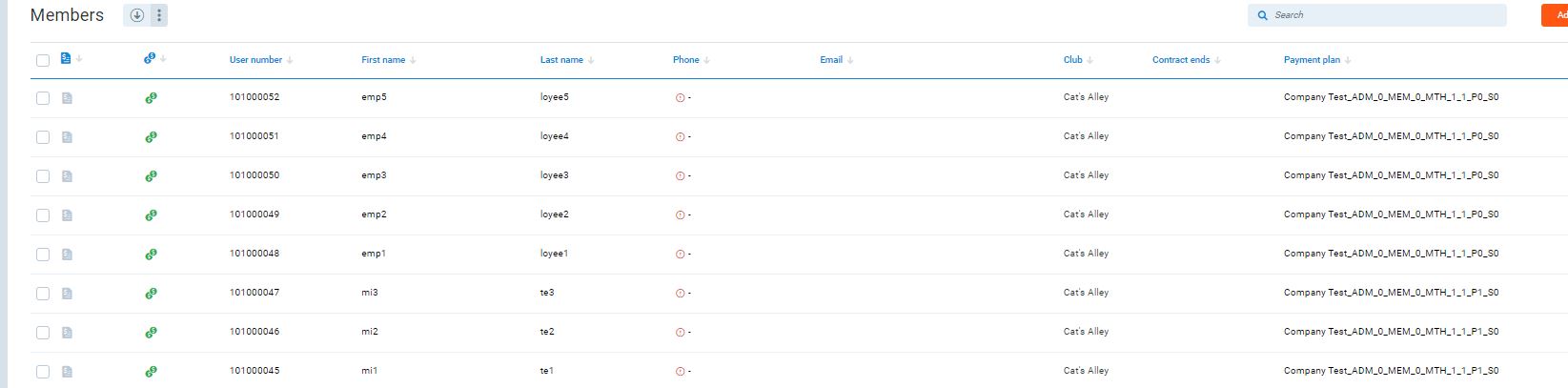Image resolution: width=1568 pixels, height=388 pixels.
Task: Tick the checkbox for member 101000048
Action: [x=43, y=255]
